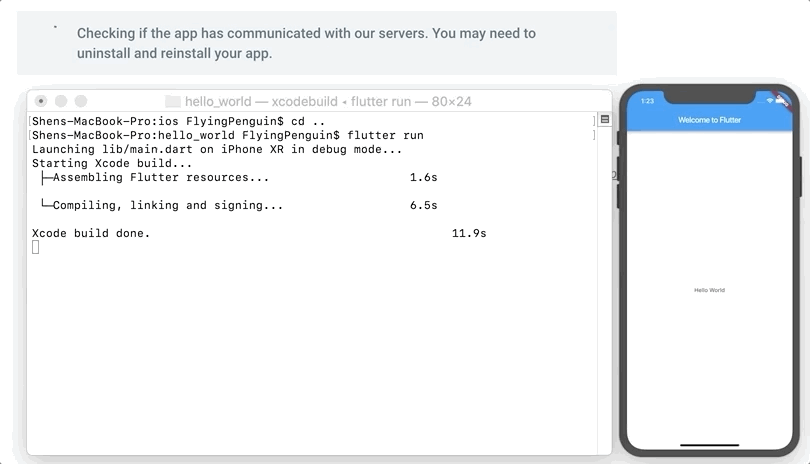Viewport: 810px width, 464px height.
Task: Click the terminal cursor block at prompt
Action: (x=36, y=247)
